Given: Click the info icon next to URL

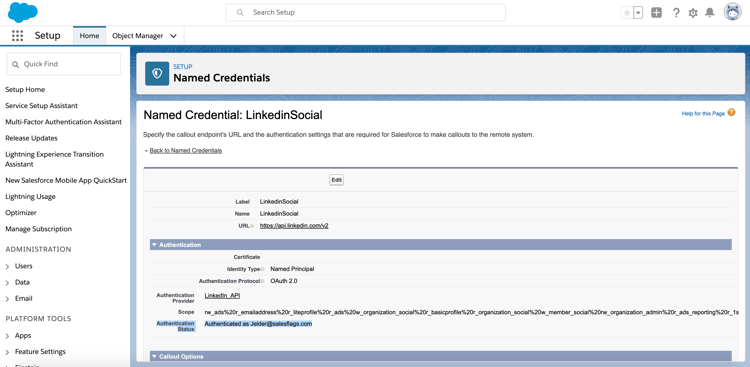Looking at the screenshot, I should click(252, 226).
